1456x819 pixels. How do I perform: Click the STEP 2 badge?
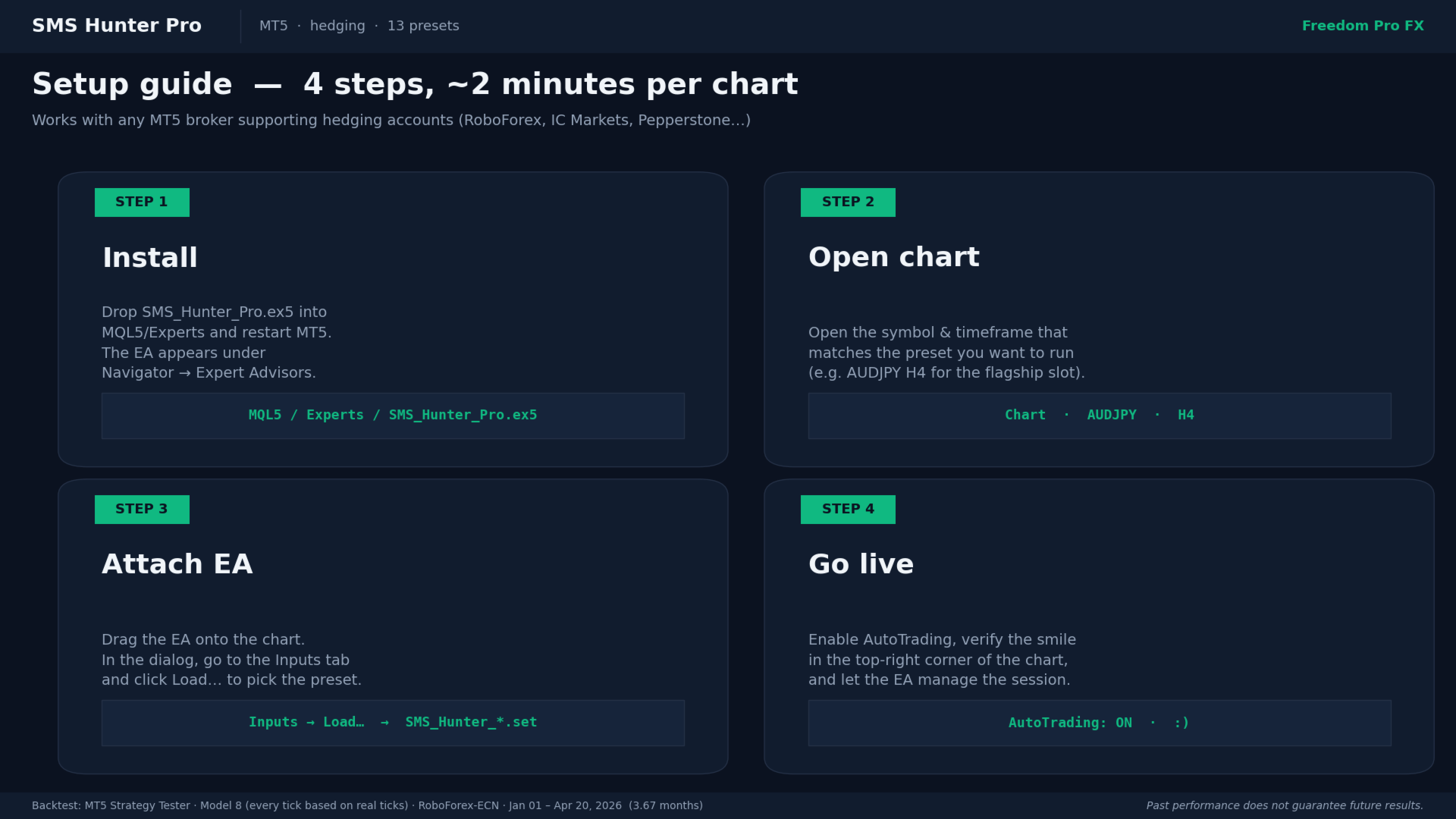click(x=848, y=202)
